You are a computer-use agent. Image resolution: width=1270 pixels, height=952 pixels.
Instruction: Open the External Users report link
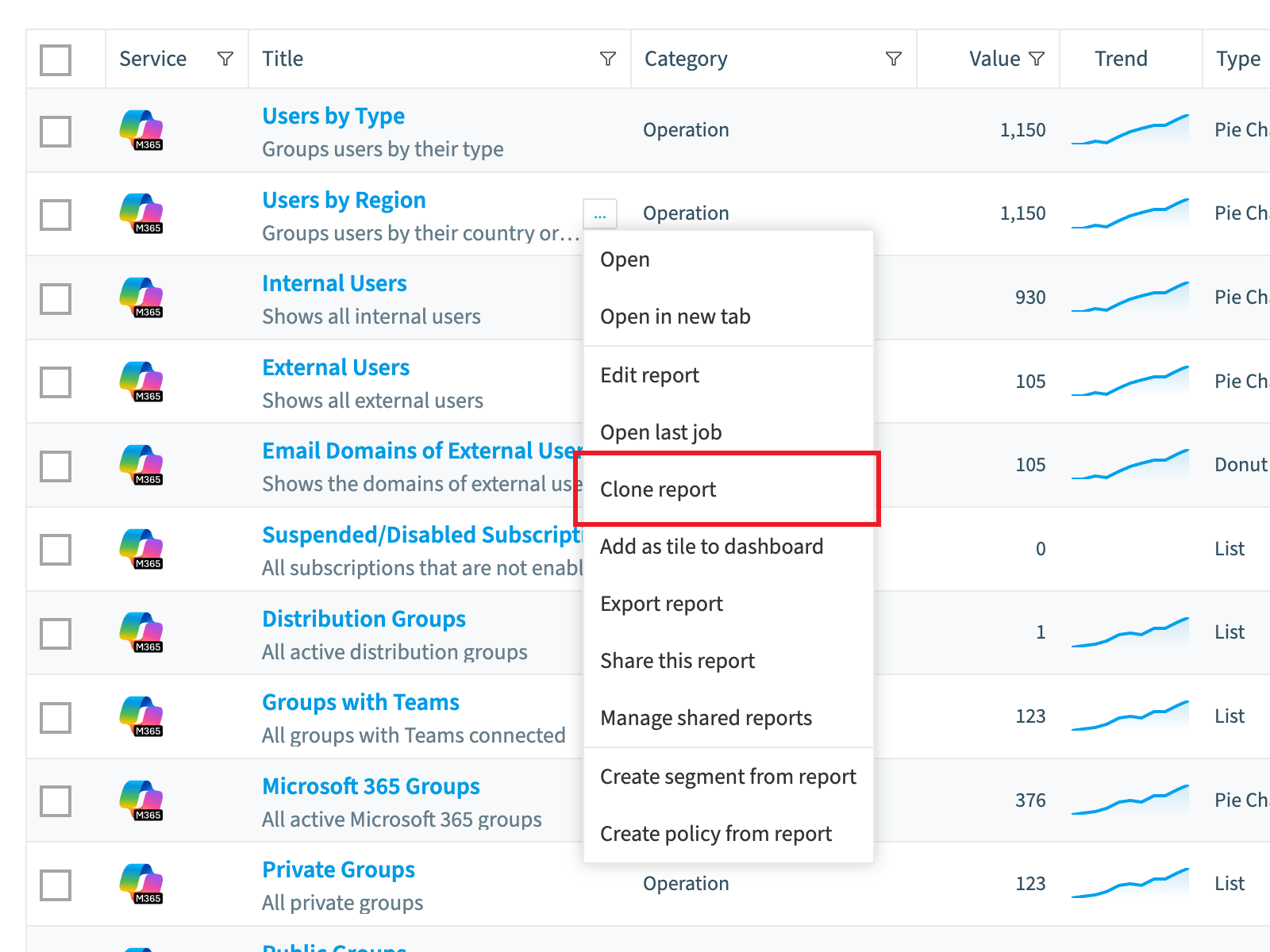coord(336,367)
